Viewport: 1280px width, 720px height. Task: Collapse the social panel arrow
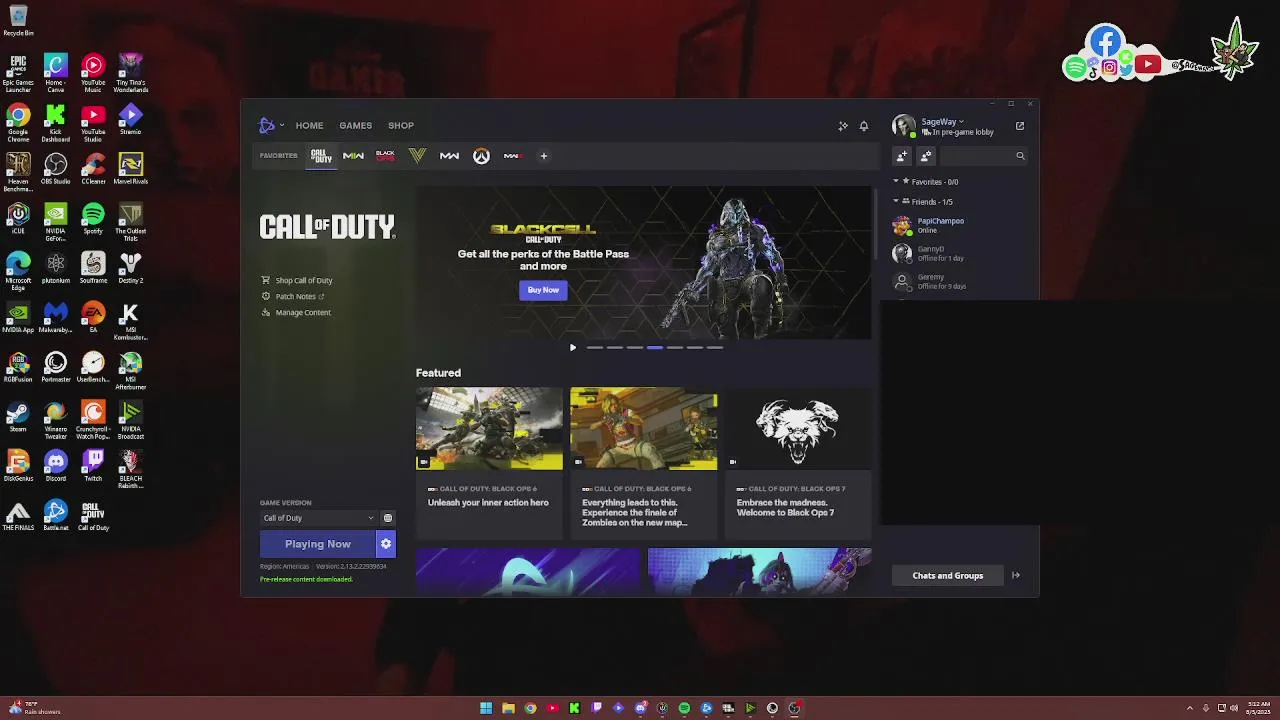pyautogui.click(x=1016, y=576)
